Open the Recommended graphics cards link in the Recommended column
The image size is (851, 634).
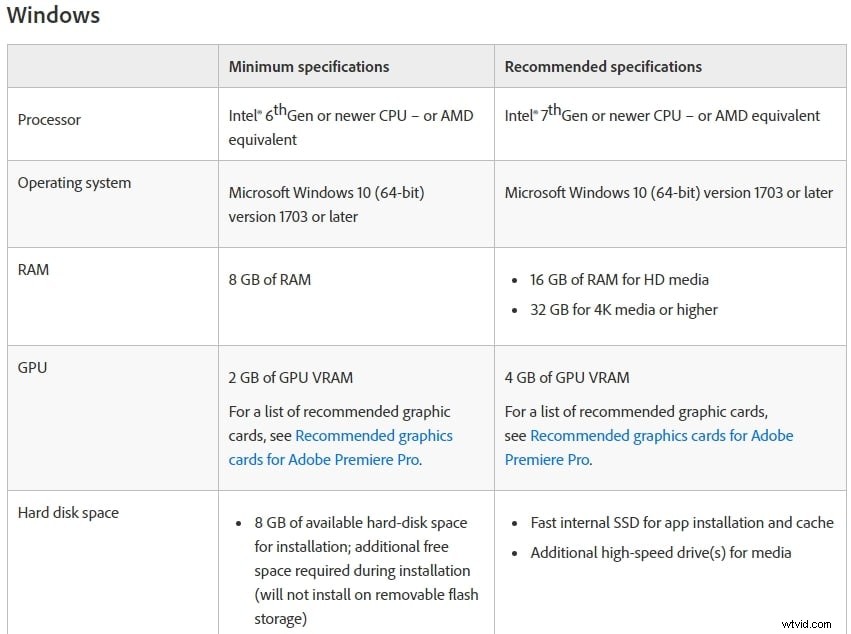(x=661, y=436)
